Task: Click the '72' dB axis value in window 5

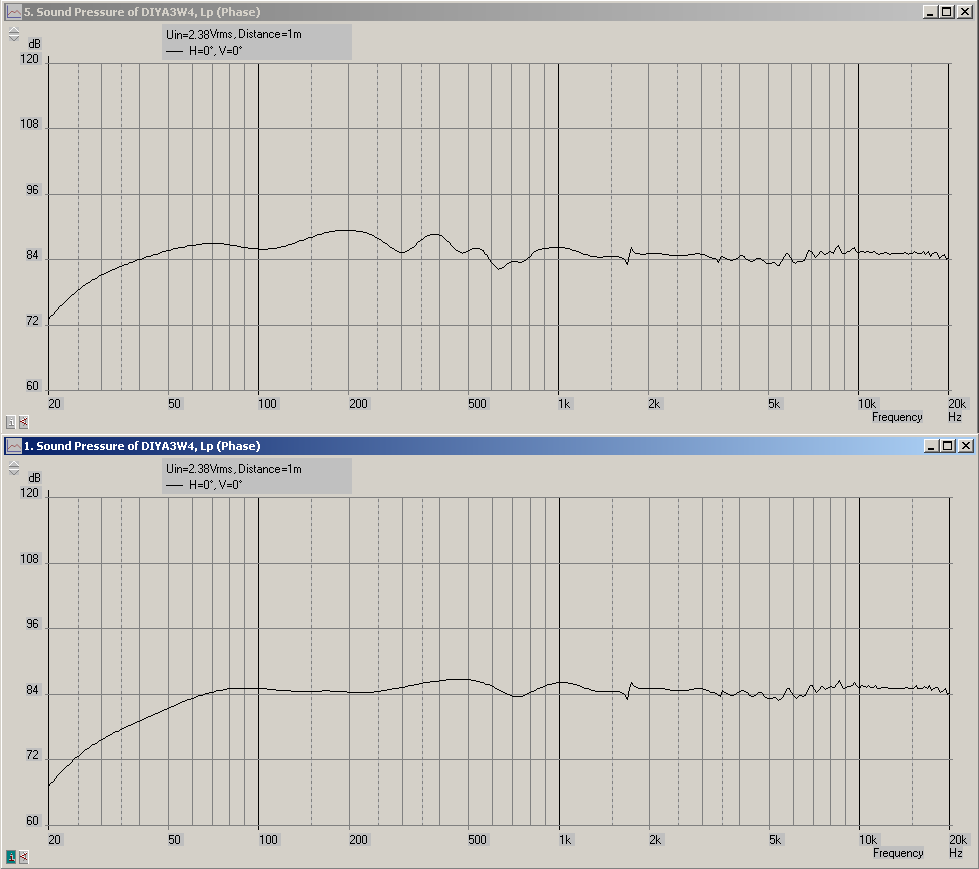Action: point(32,321)
